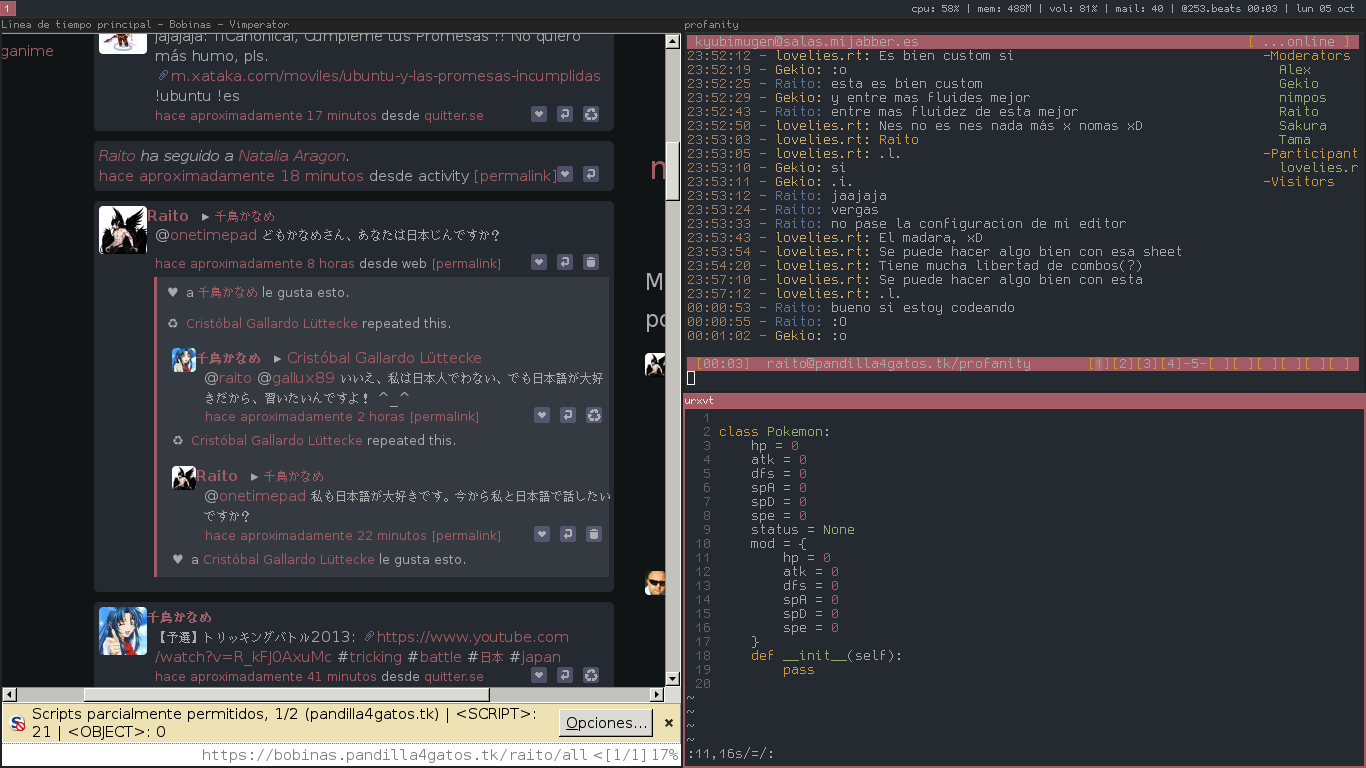Click the -Visitors roster header in profanity

1299,182
